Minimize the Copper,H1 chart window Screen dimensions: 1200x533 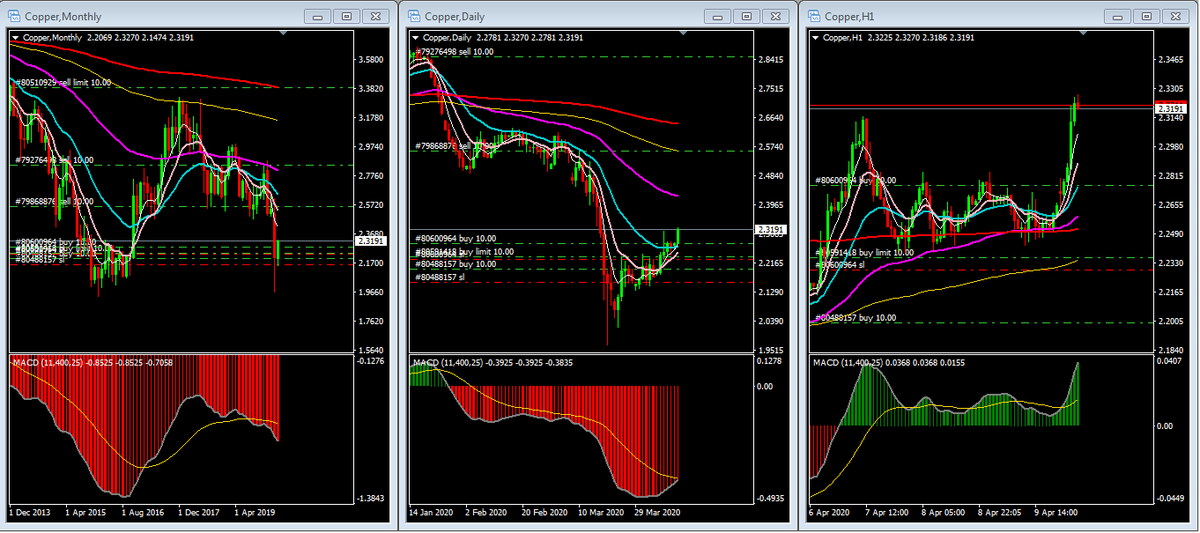(1117, 16)
